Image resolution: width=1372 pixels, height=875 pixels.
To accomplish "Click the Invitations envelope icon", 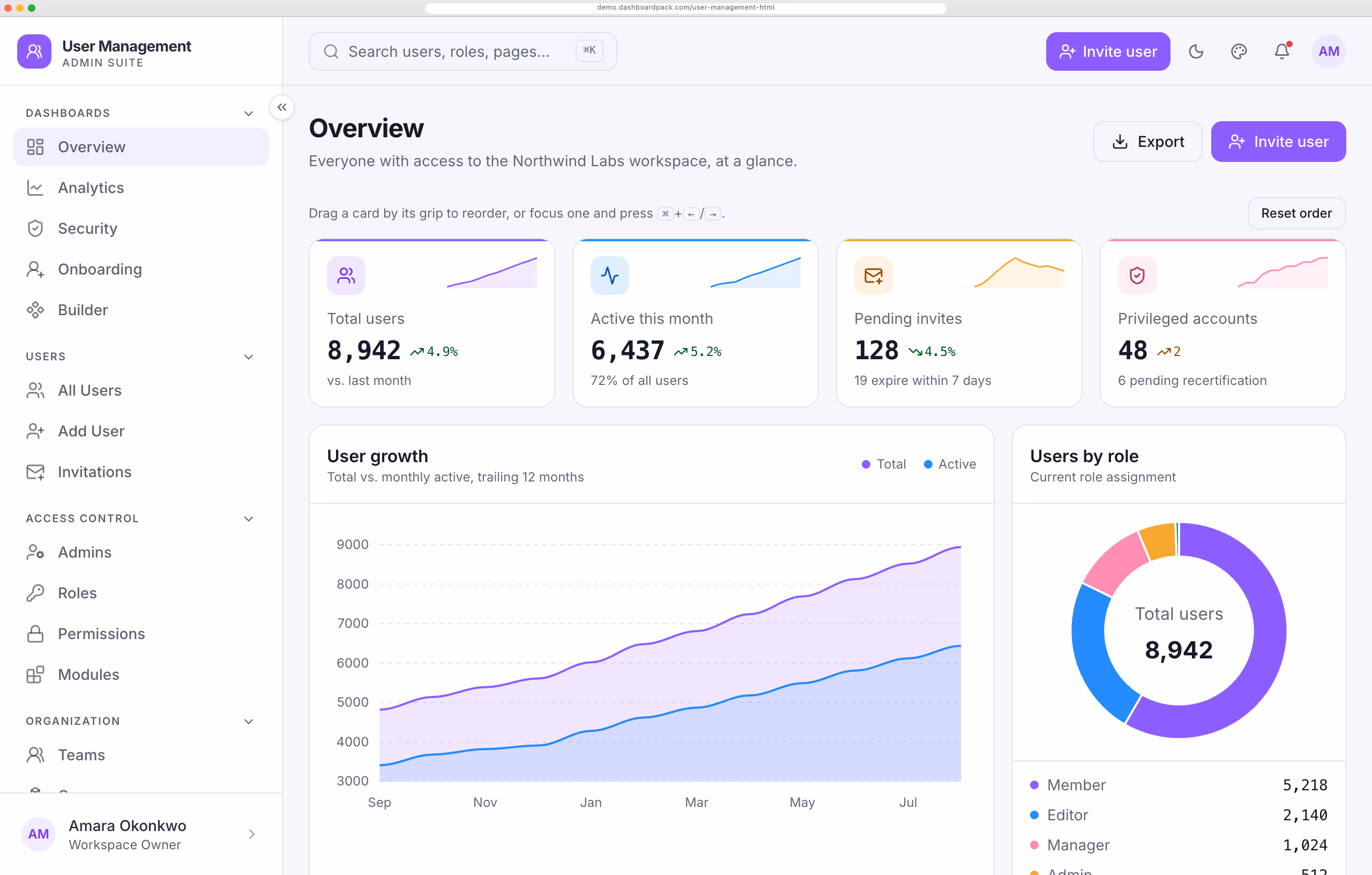I will pyautogui.click(x=35, y=472).
